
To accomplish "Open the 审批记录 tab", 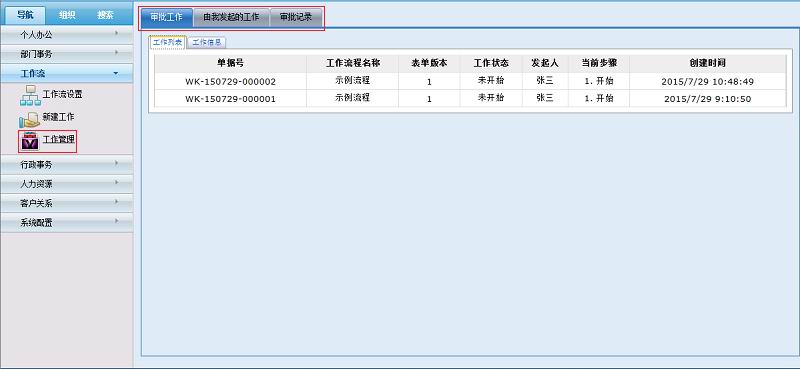I will point(296,17).
